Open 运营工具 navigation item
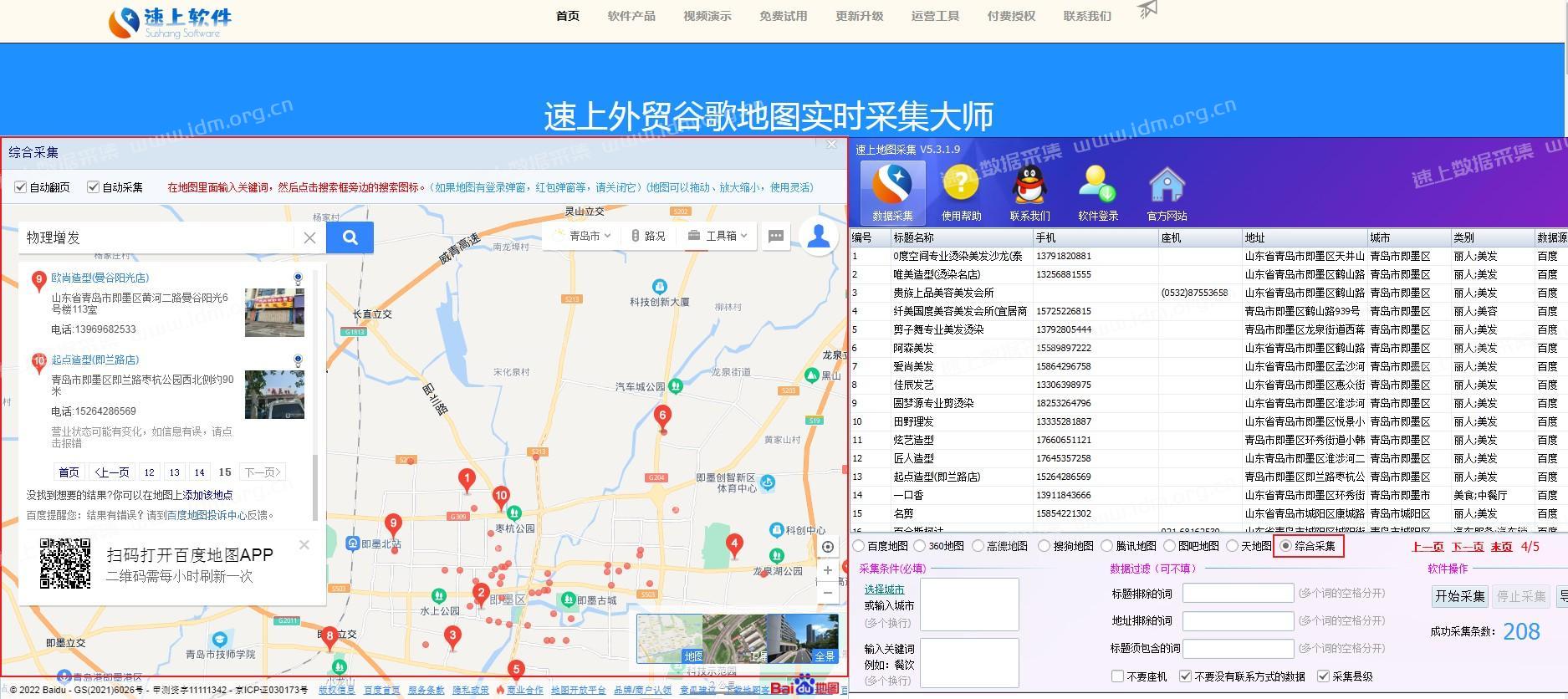Viewport: 1568px width, 699px height. point(935,16)
